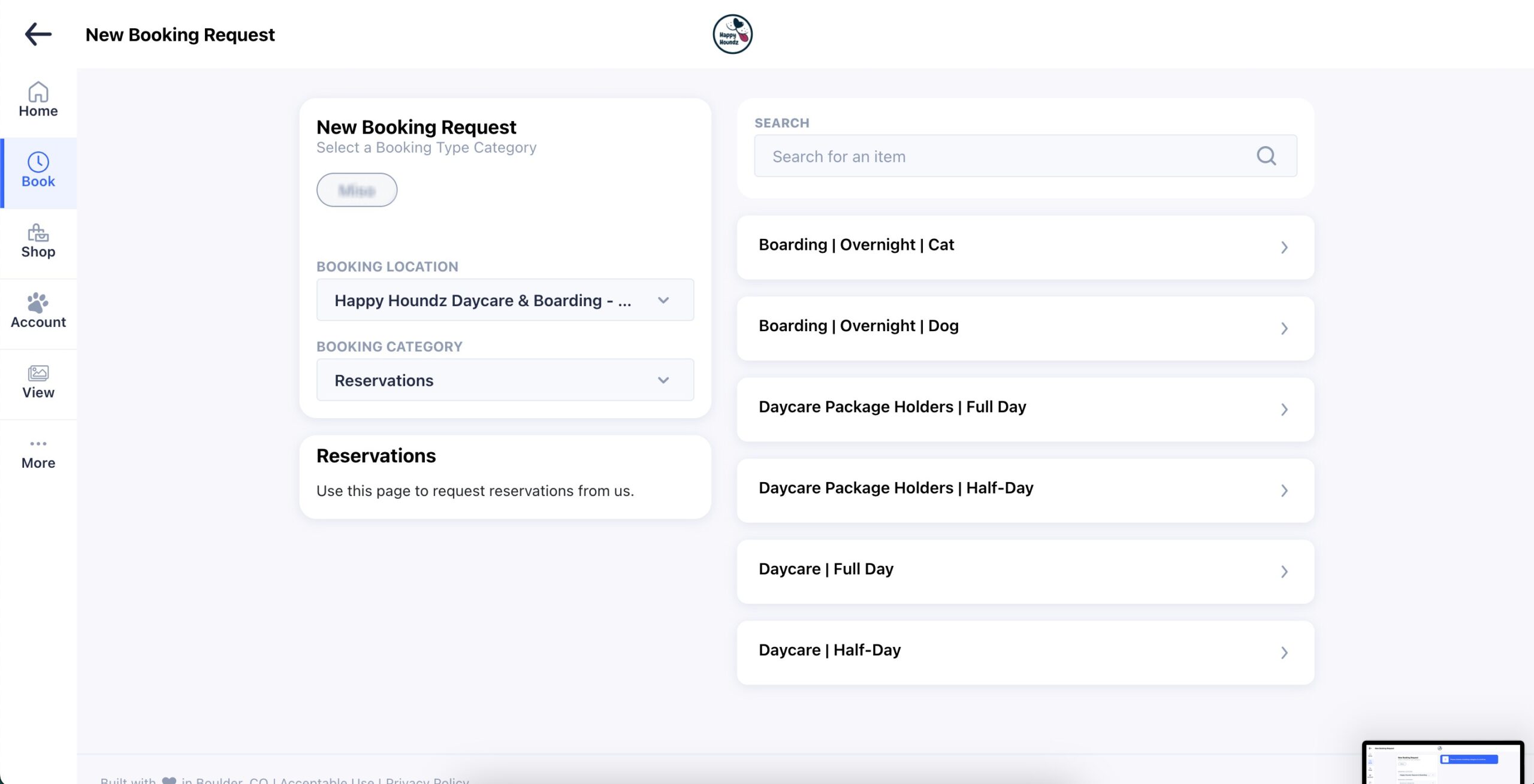This screenshot has width=1534, height=784.
Task: Select the Account paw icon
Action: tap(38, 304)
